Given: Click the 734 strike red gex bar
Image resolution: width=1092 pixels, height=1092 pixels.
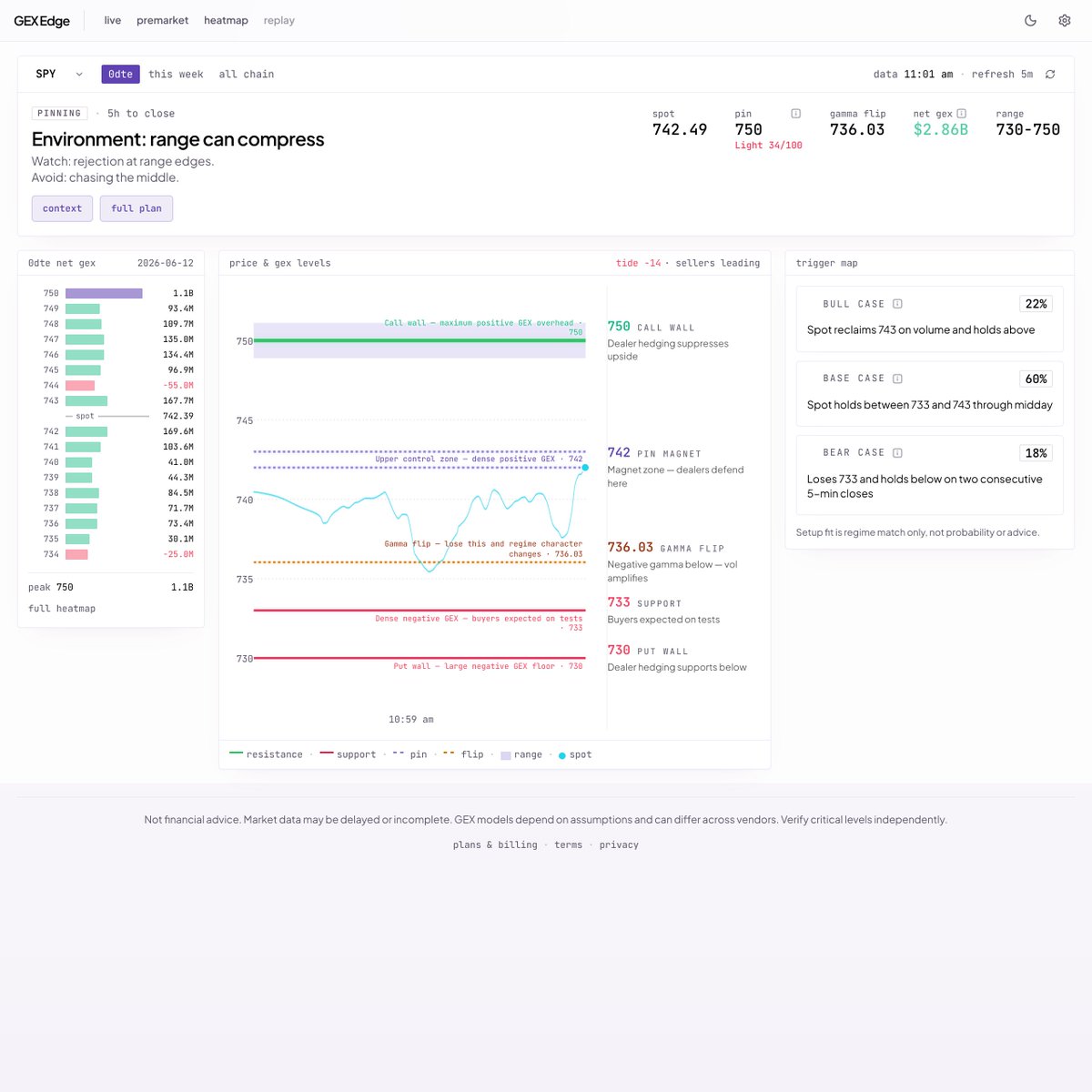Looking at the screenshot, I should (76, 554).
